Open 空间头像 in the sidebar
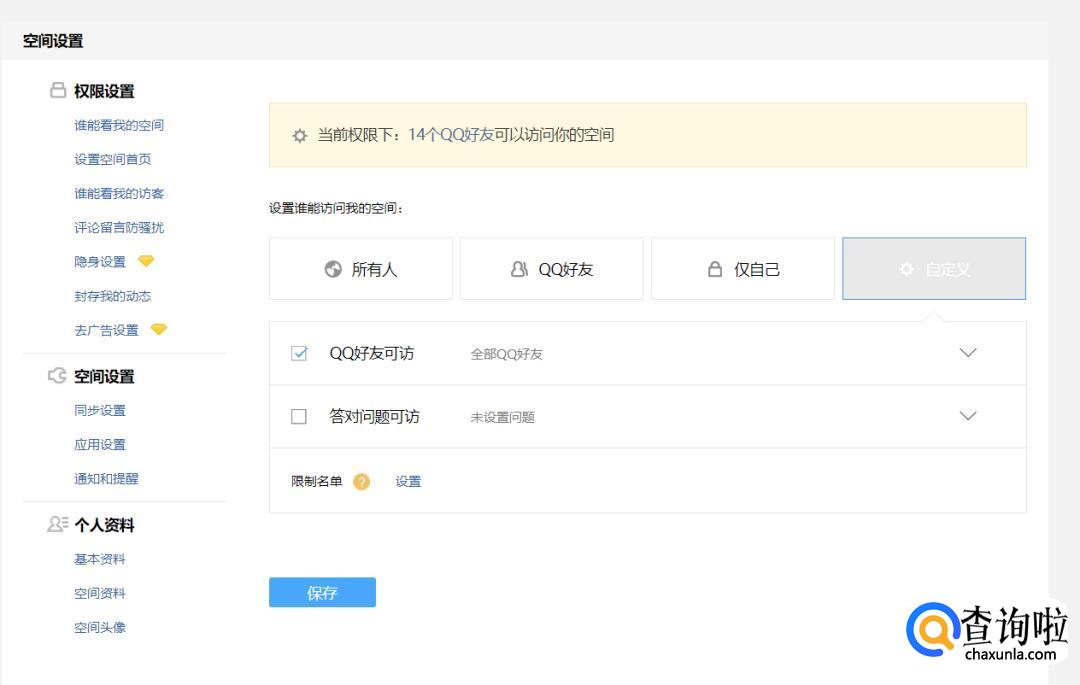 [100, 627]
